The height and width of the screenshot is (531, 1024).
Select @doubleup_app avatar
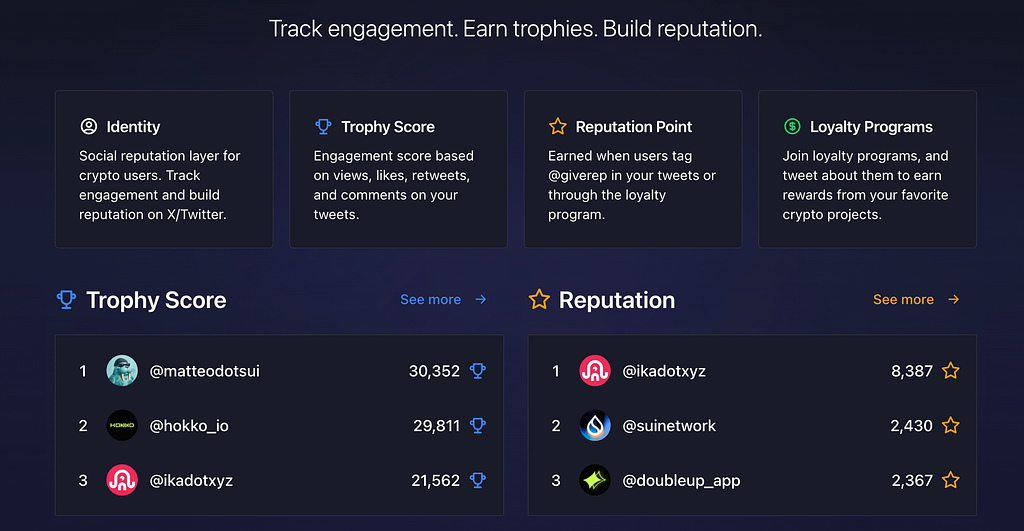pos(595,481)
